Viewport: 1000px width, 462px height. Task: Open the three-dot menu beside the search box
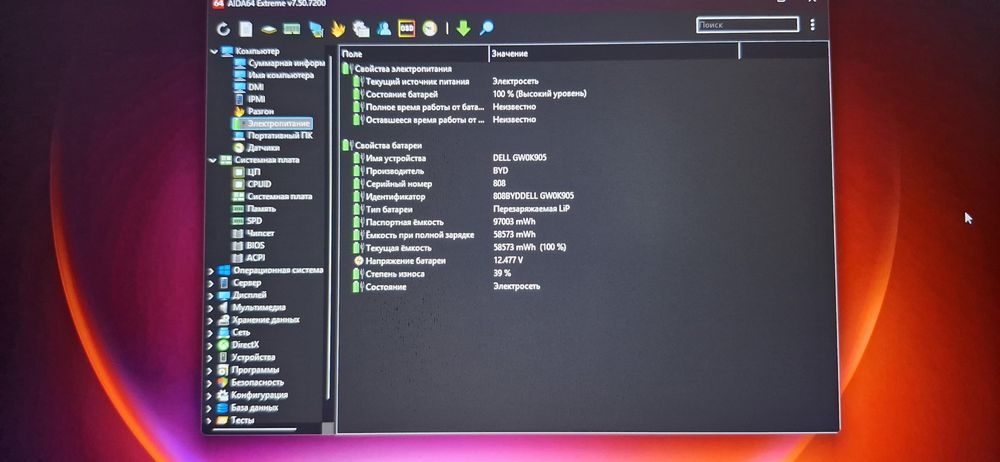tap(812, 25)
